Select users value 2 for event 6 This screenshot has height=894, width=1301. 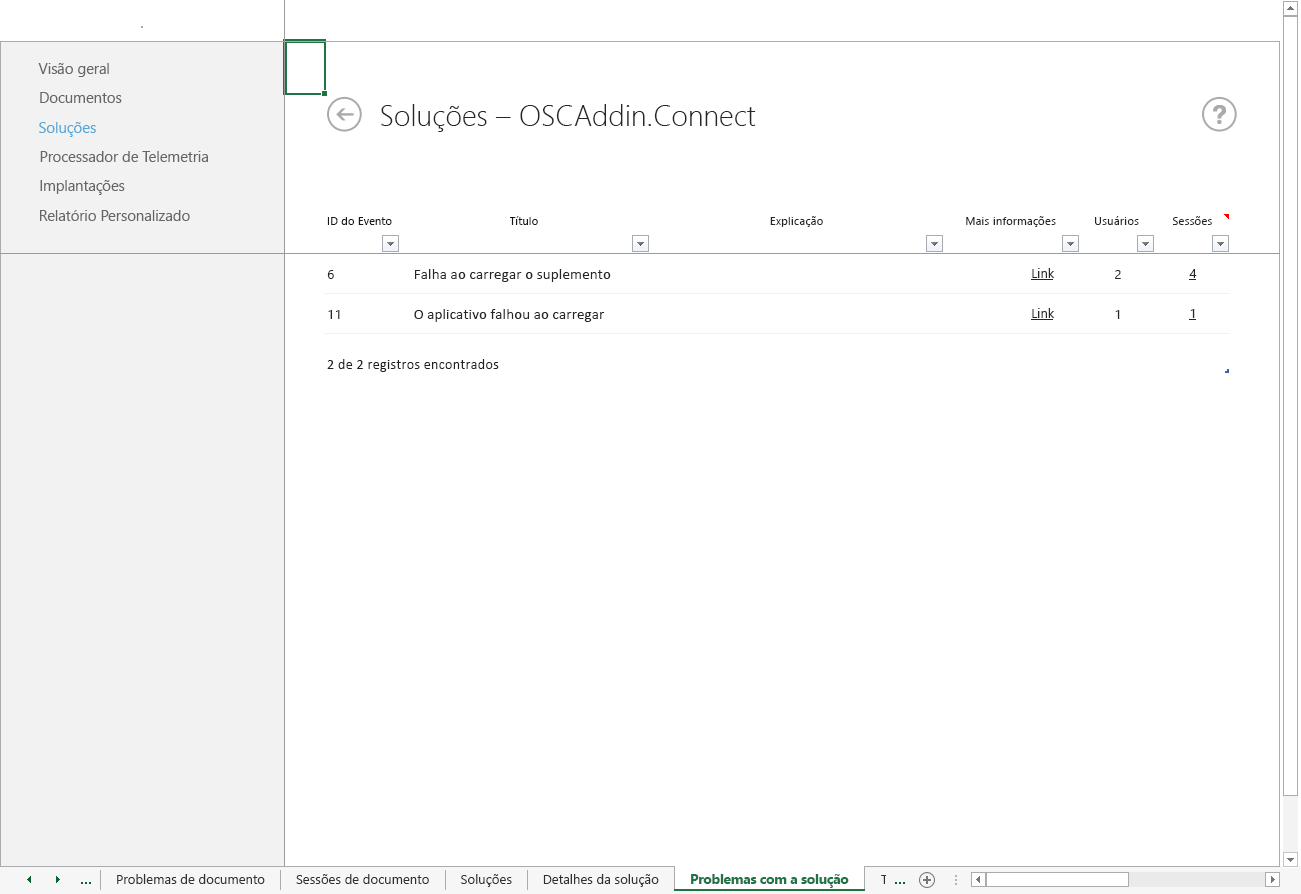pos(1118,274)
